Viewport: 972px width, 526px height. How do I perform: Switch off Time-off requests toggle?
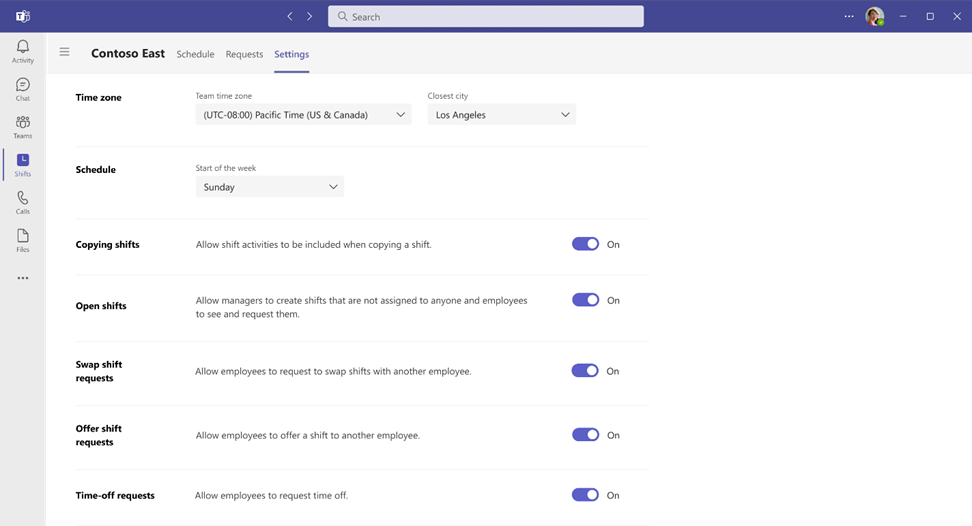(585, 495)
